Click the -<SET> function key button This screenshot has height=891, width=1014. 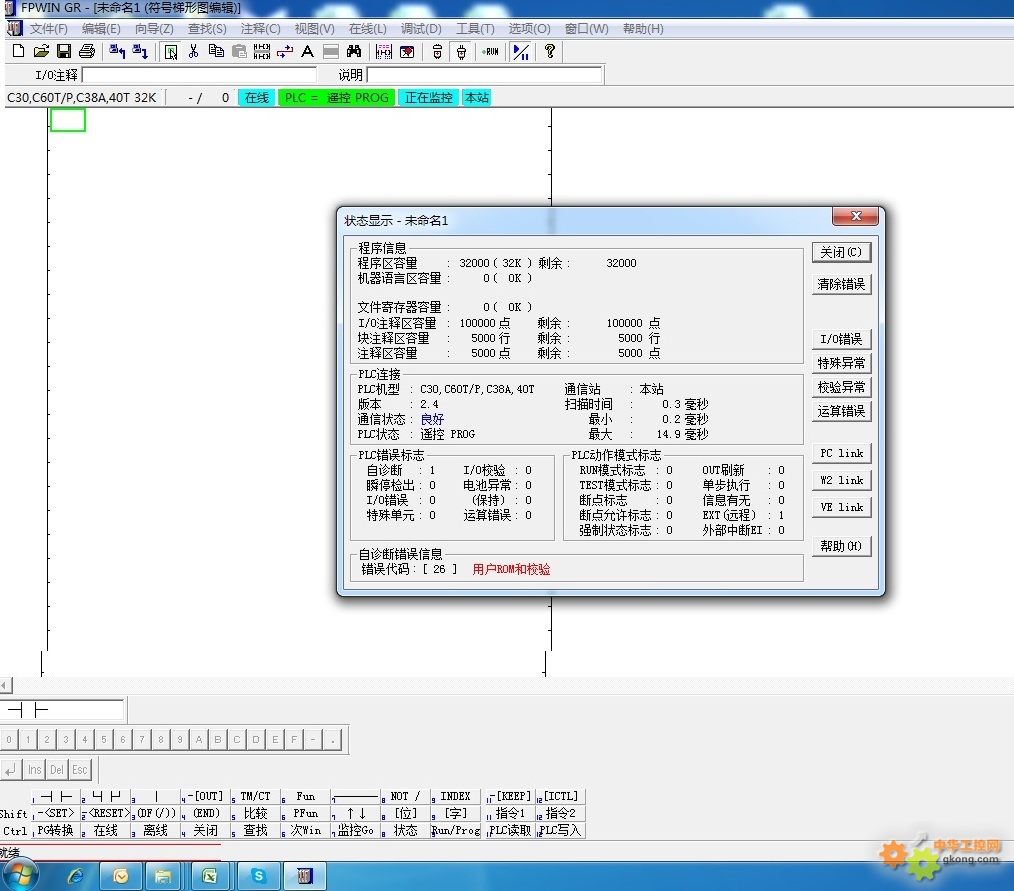coord(56,813)
